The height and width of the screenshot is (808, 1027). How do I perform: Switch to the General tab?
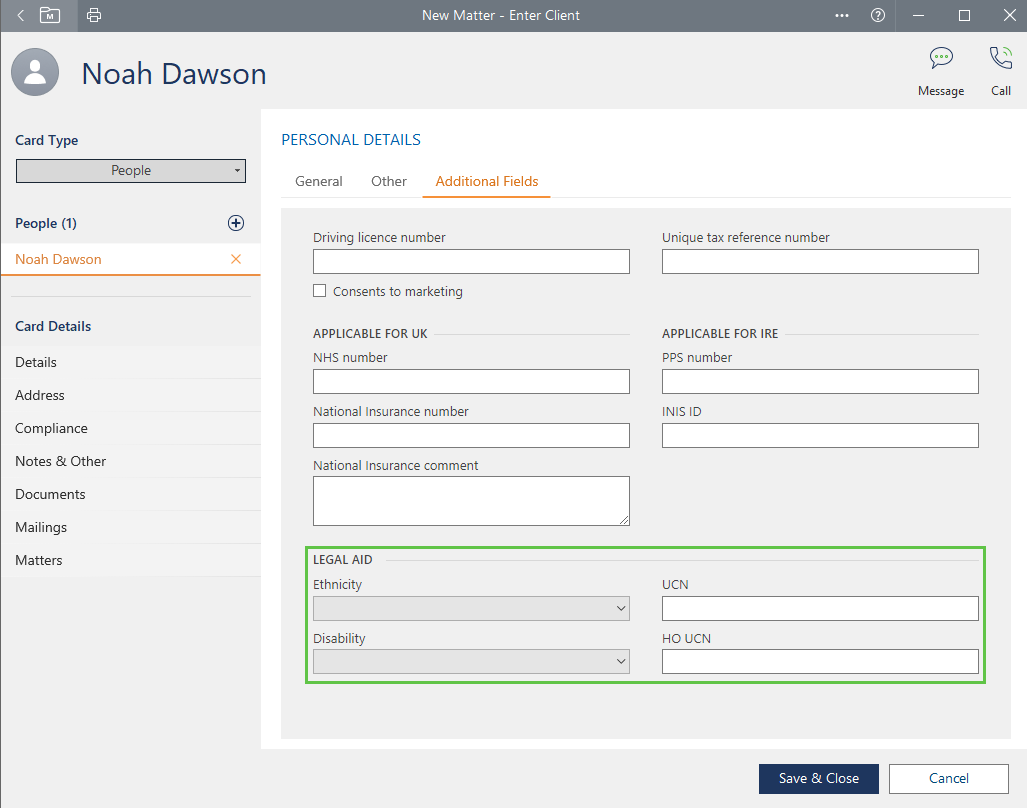(319, 181)
